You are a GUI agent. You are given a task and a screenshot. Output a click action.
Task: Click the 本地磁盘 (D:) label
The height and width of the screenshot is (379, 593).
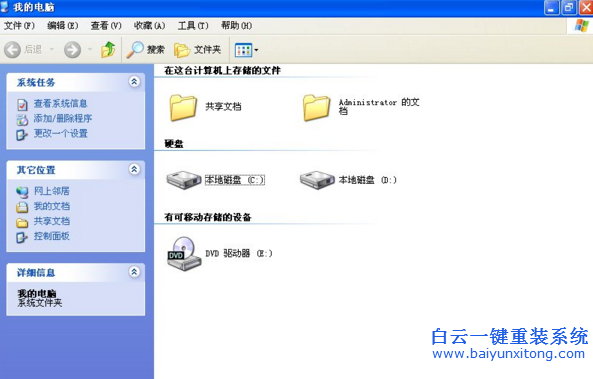[x=368, y=180]
